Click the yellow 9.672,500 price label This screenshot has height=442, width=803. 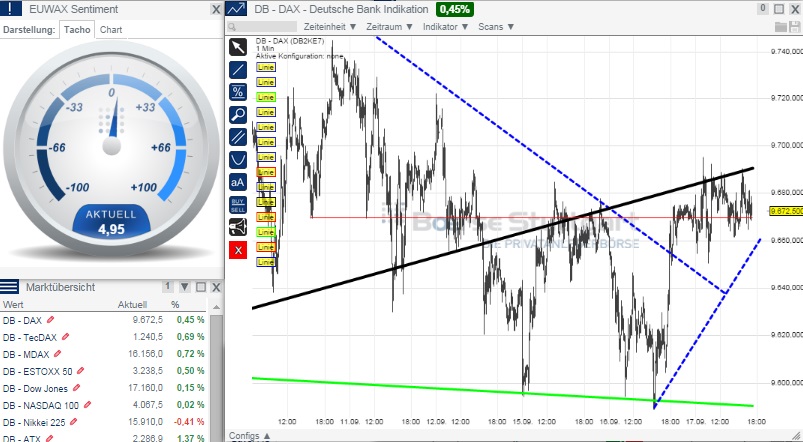[x=786, y=211]
